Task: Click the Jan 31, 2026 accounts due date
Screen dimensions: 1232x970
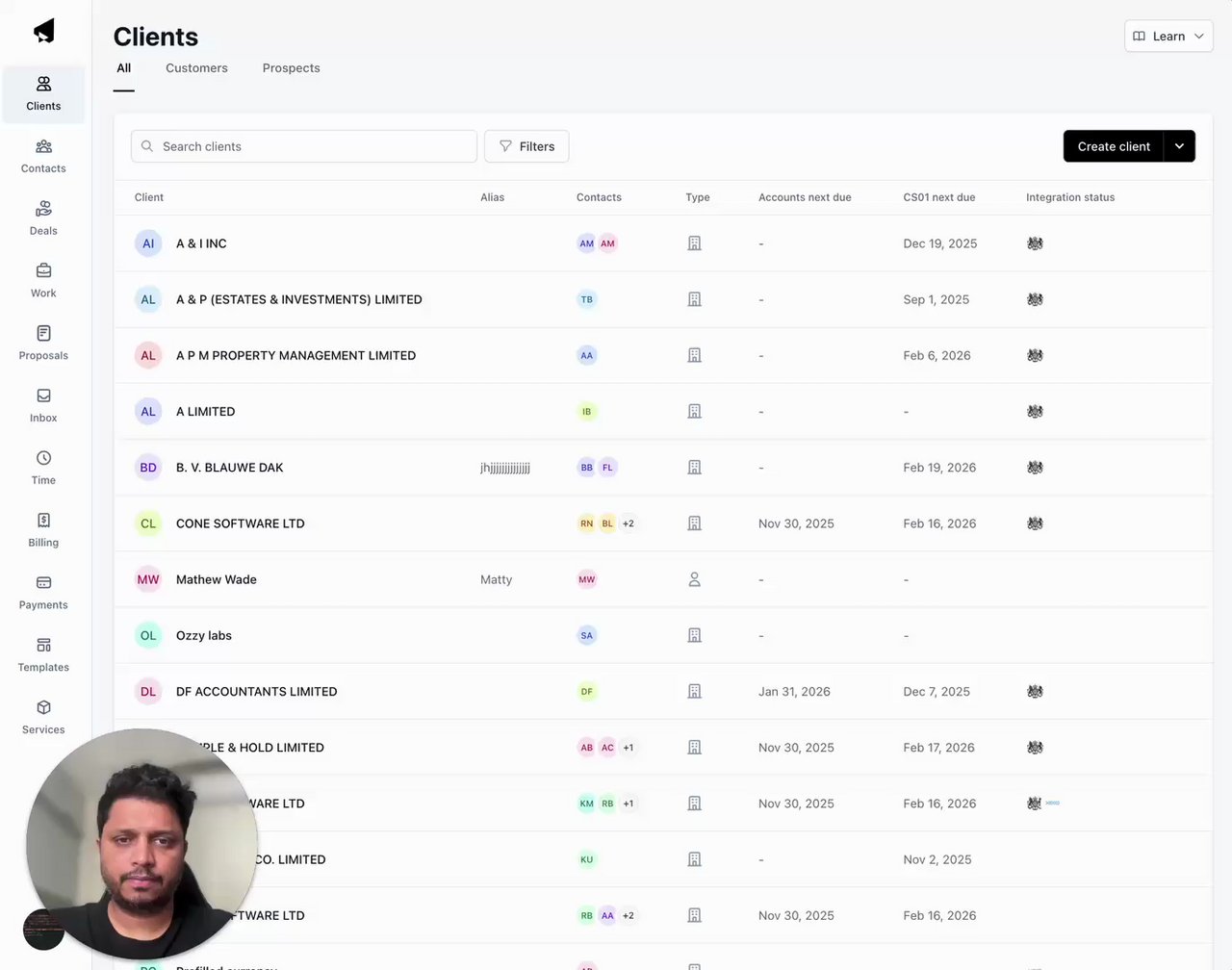Action: click(794, 691)
